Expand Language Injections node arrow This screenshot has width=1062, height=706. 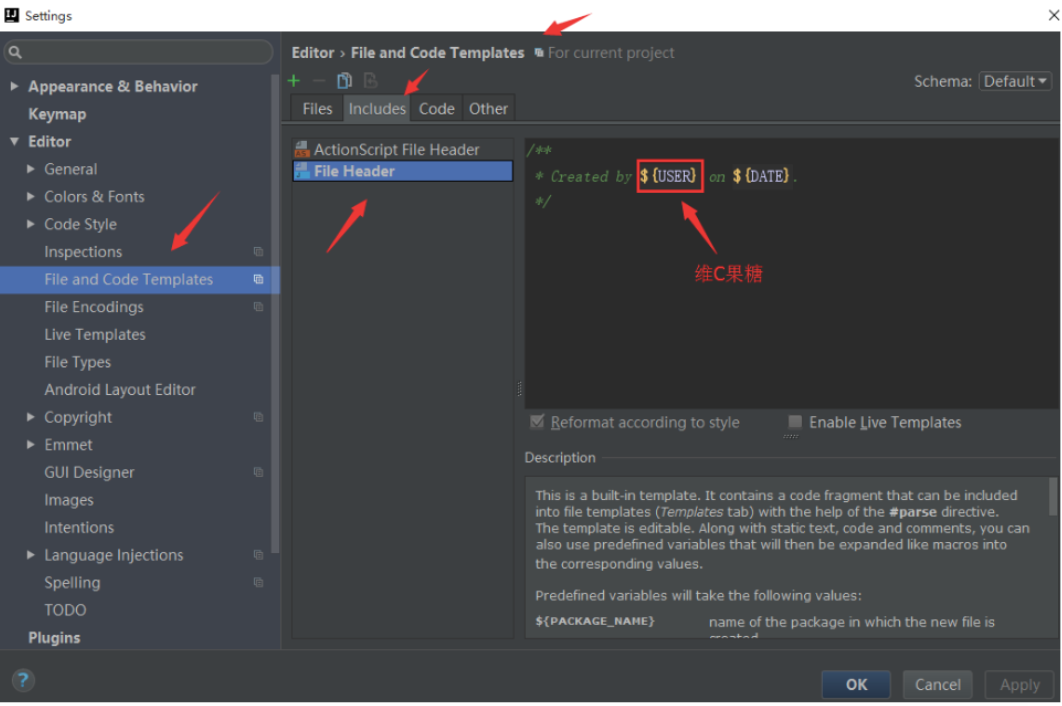click(30, 555)
